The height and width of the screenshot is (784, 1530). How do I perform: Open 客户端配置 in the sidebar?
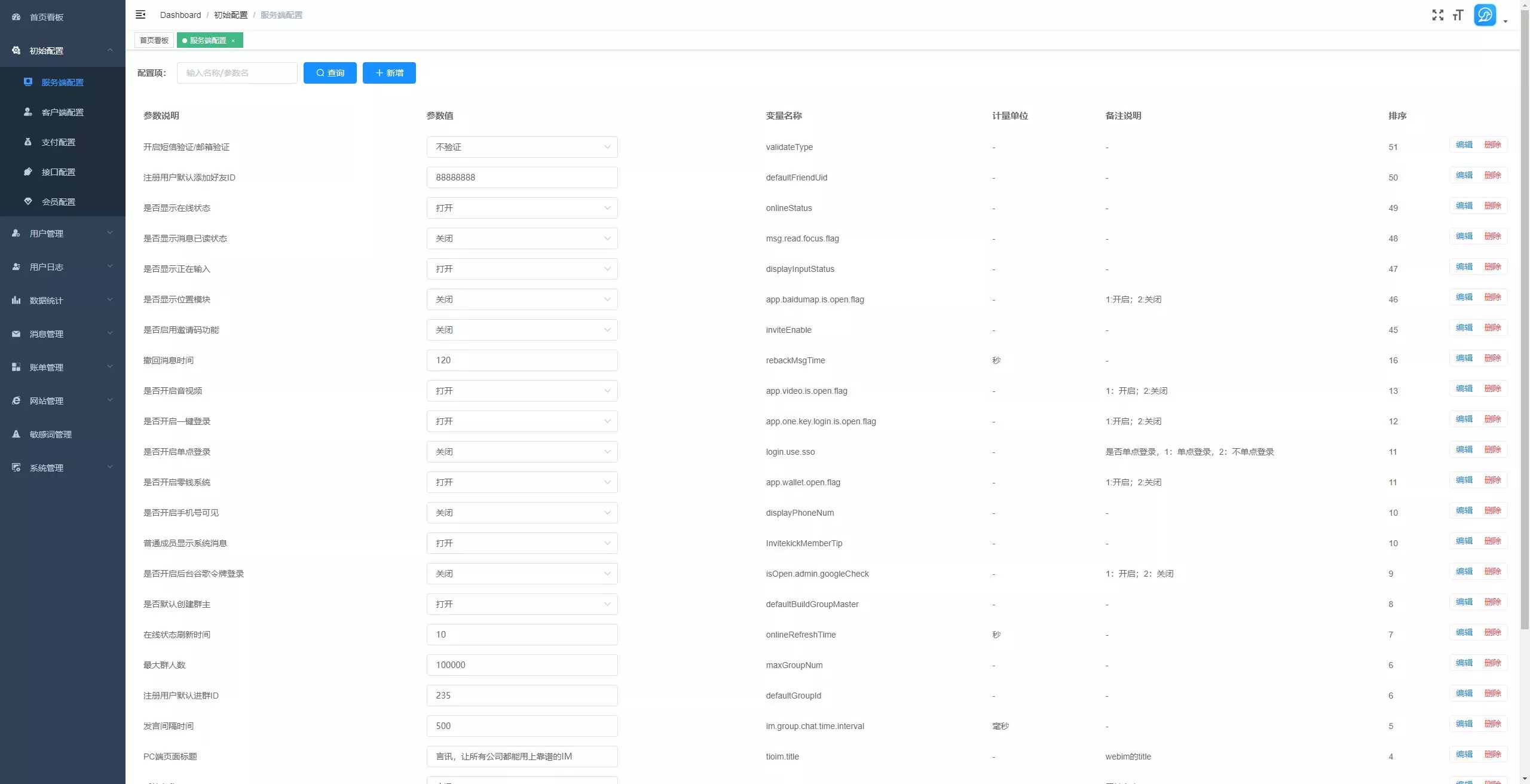pyautogui.click(x=63, y=112)
